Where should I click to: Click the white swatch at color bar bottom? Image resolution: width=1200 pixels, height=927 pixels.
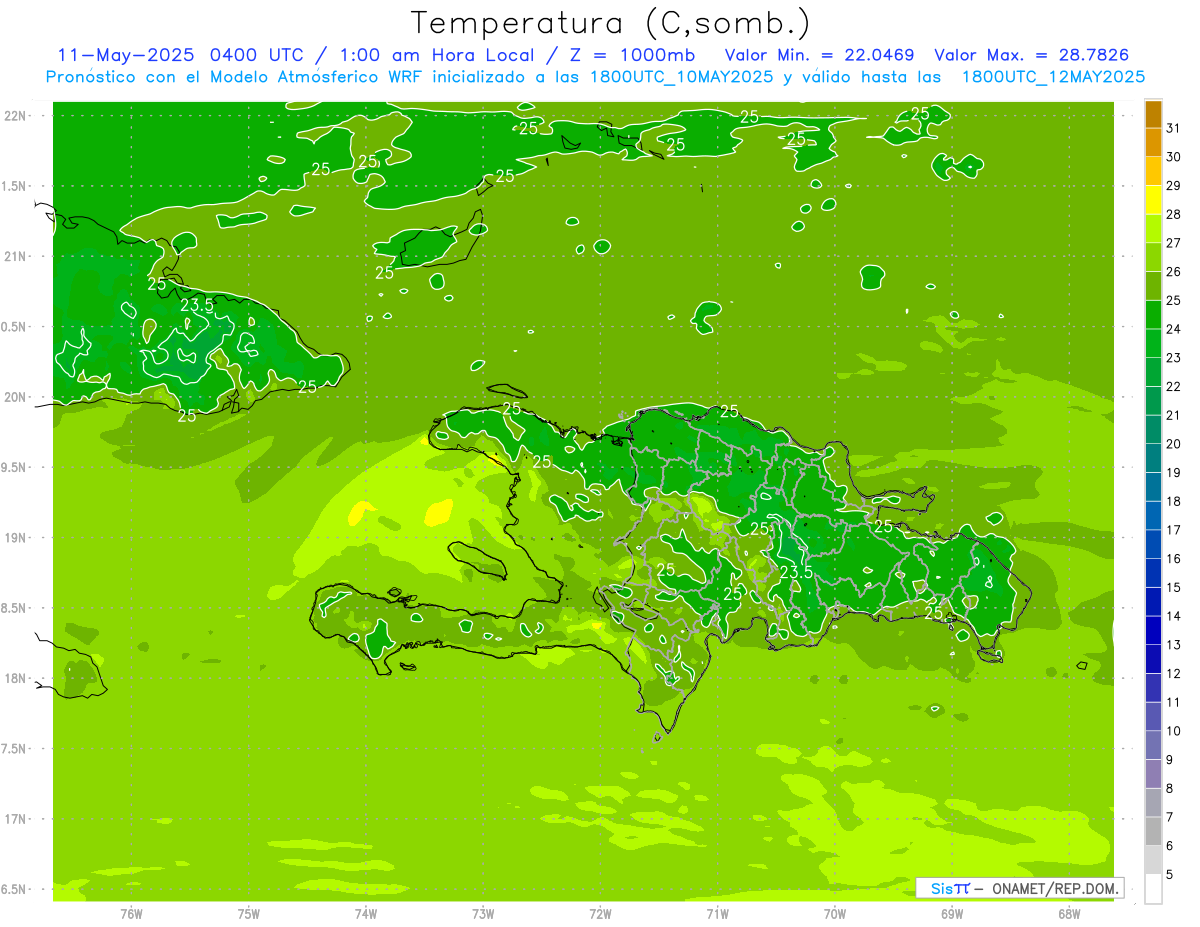pos(1153,889)
